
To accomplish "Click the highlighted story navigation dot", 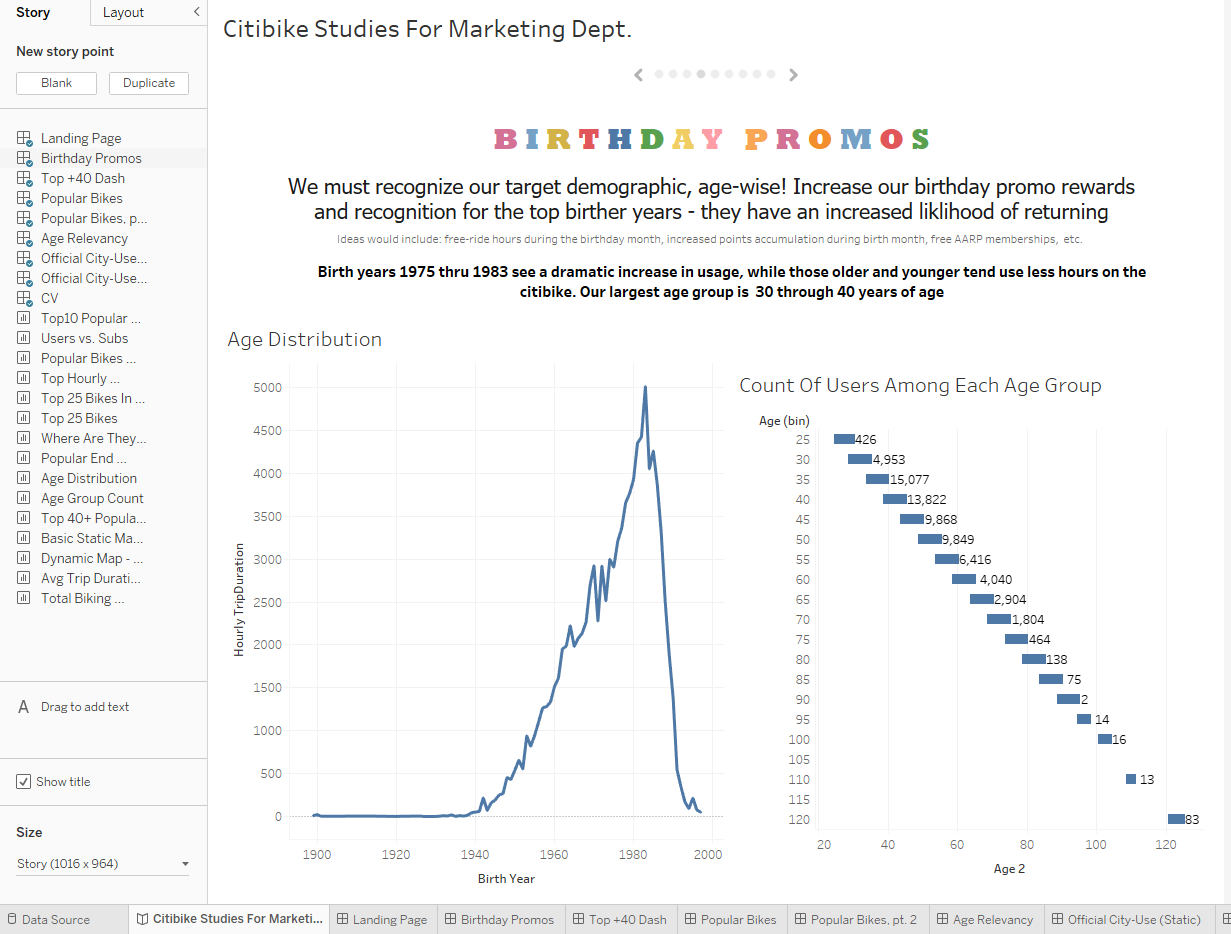I will click(x=700, y=74).
